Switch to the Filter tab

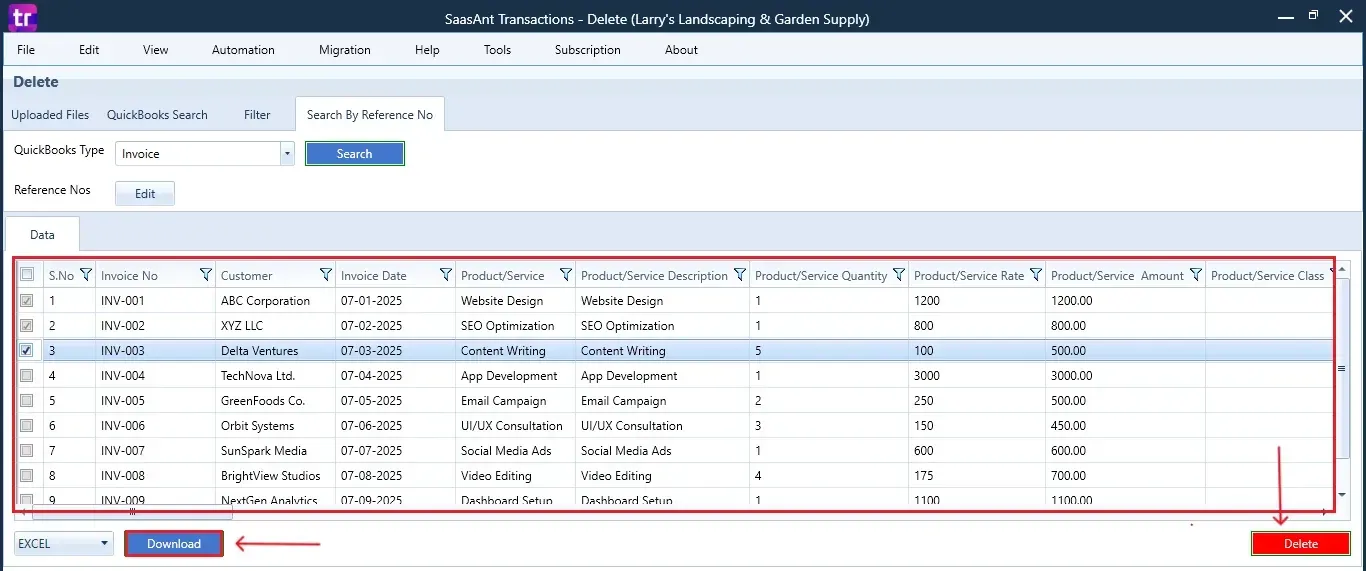[x=257, y=115]
